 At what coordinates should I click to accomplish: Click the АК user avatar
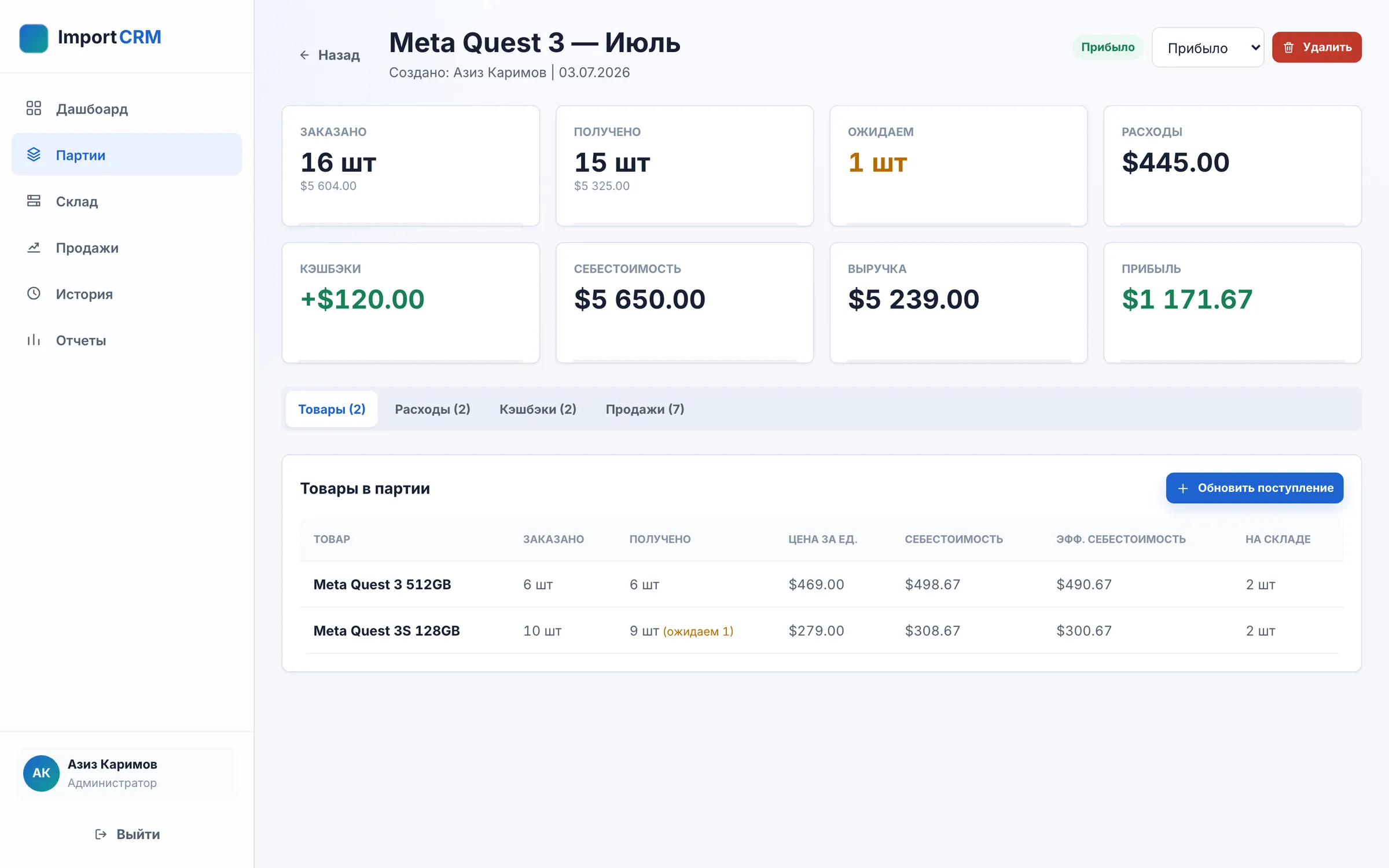click(41, 773)
